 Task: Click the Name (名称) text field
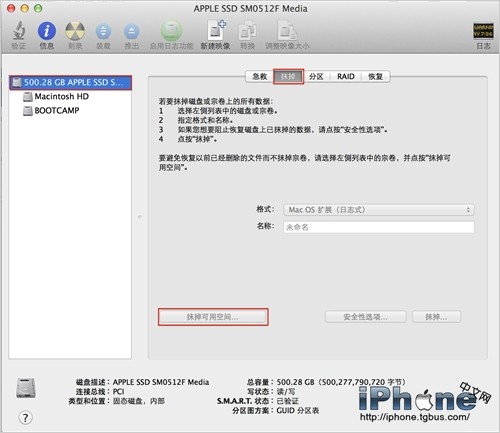pyautogui.click(x=379, y=227)
